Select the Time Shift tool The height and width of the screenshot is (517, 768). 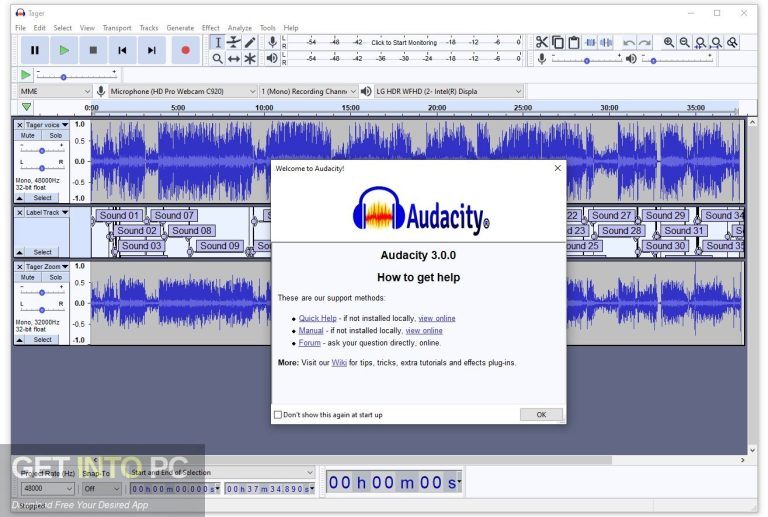(x=234, y=59)
